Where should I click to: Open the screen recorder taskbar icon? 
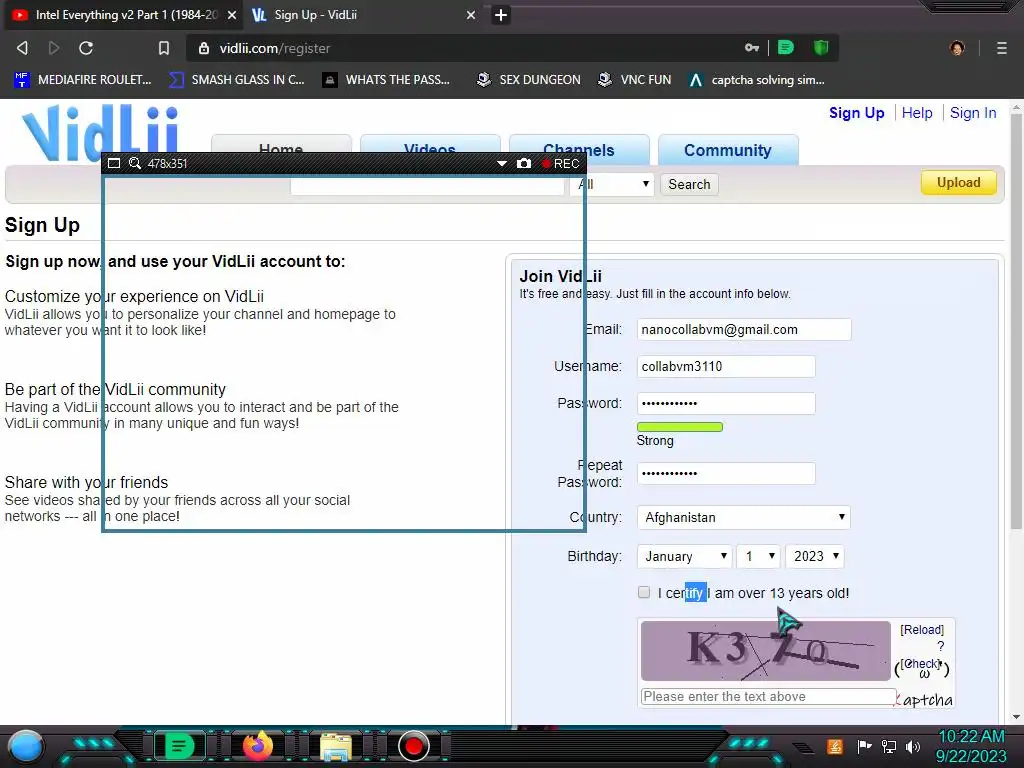[x=413, y=746]
